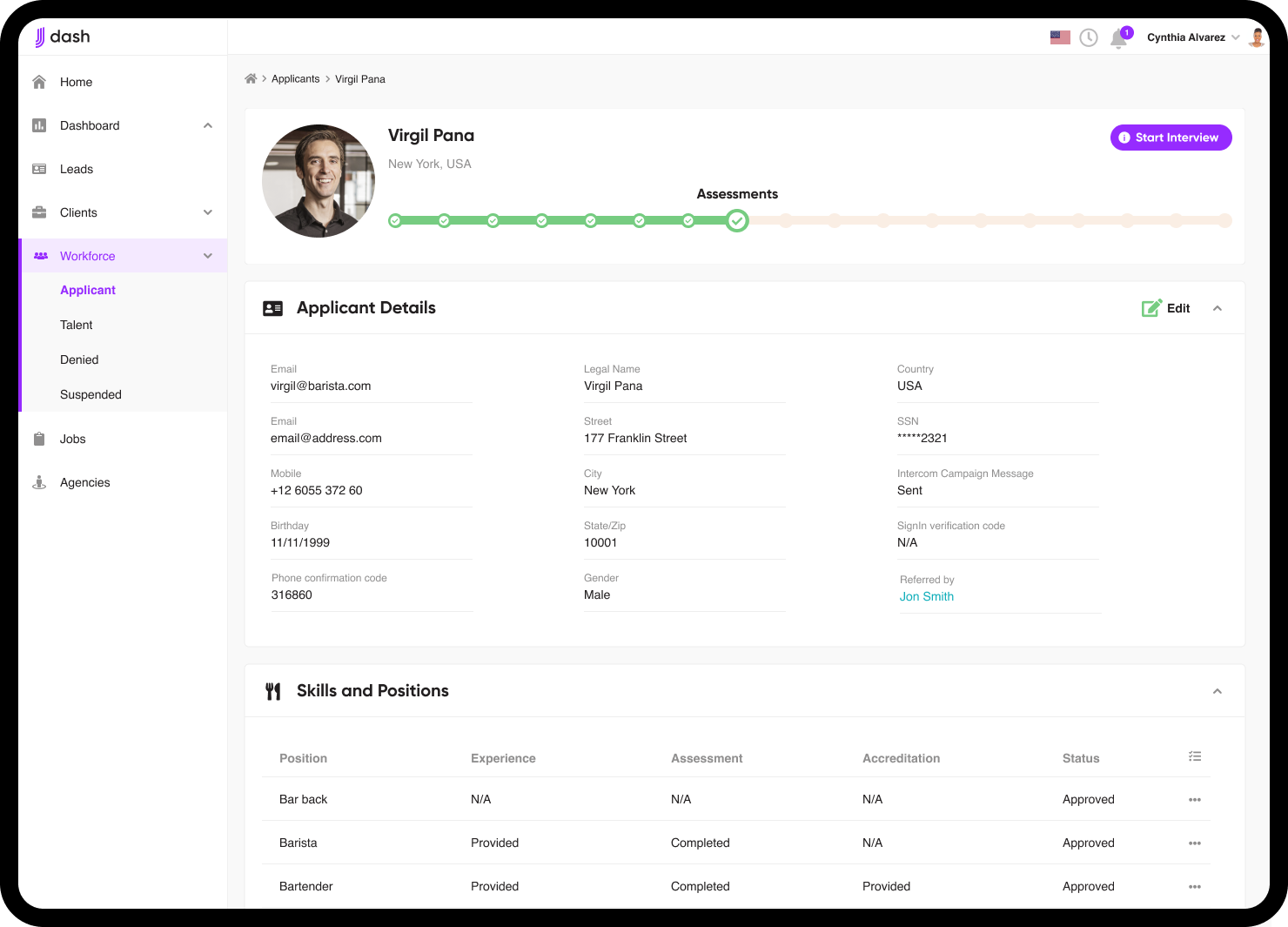The image size is (1288, 927).
Task: Open the clock history icon
Action: pyautogui.click(x=1089, y=37)
